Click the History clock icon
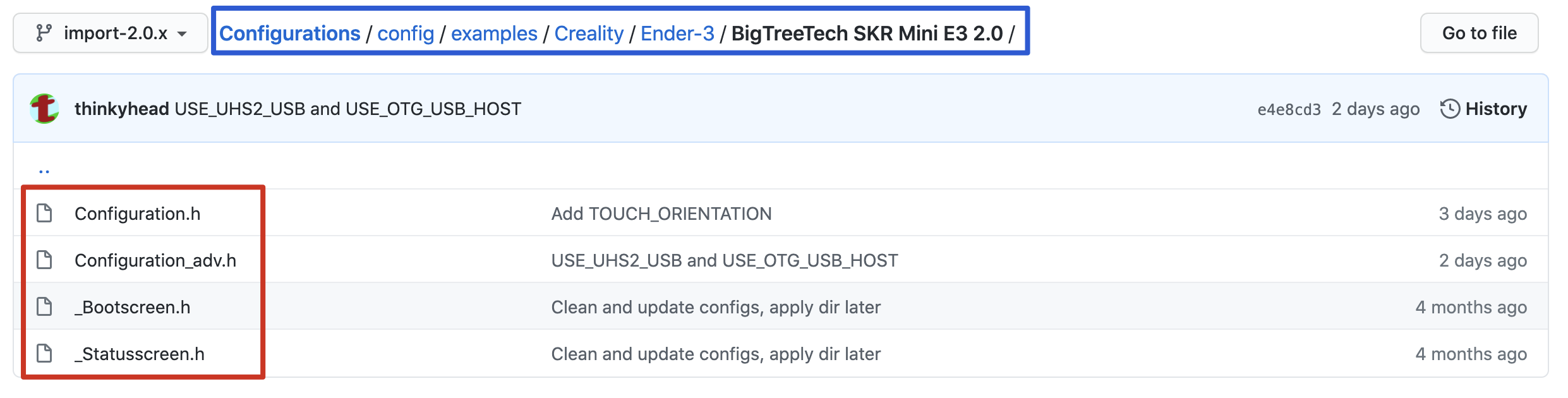Image resolution: width=1568 pixels, height=398 pixels. click(1450, 109)
